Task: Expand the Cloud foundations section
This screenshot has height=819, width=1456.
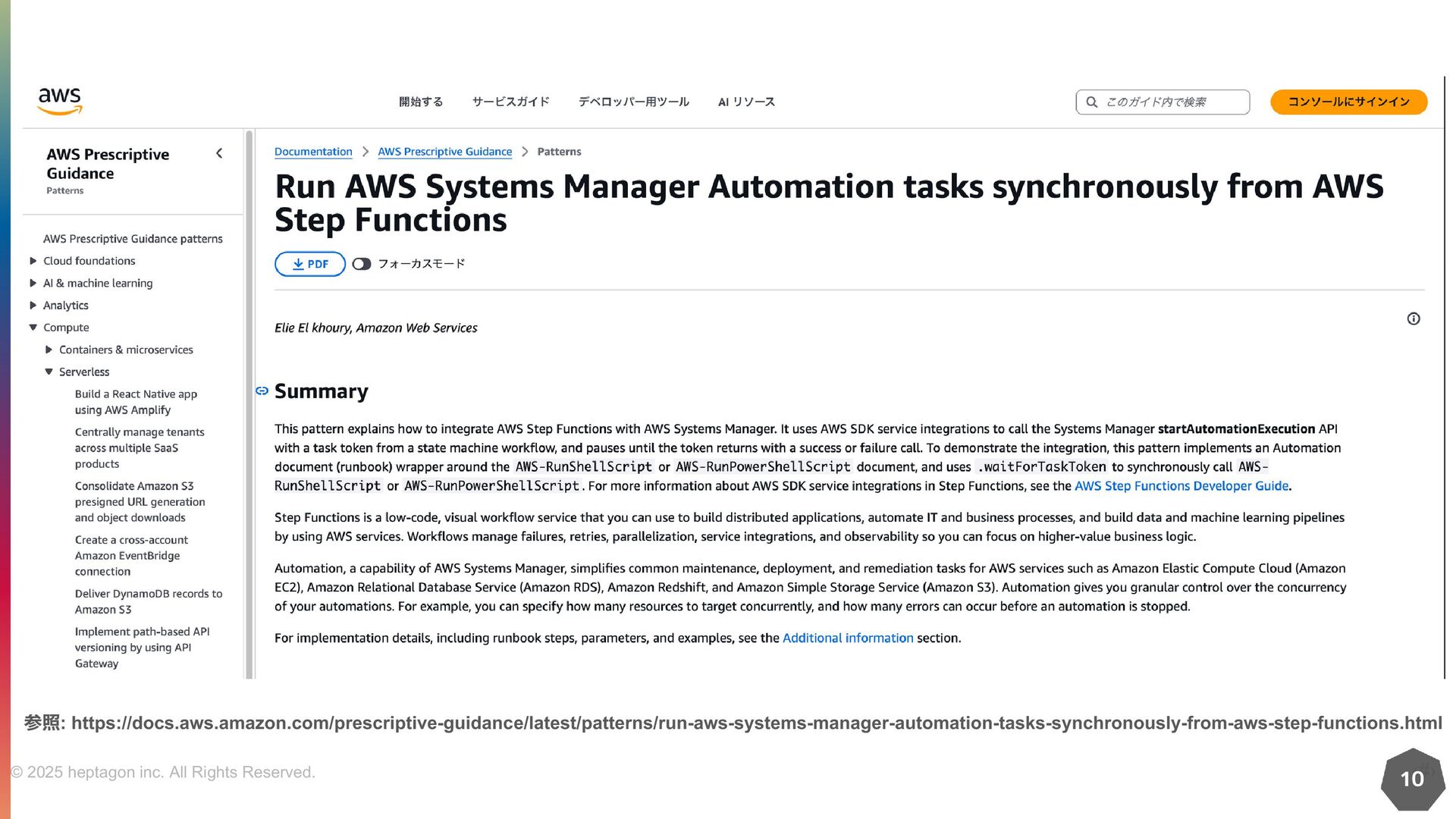Action: [33, 261]
